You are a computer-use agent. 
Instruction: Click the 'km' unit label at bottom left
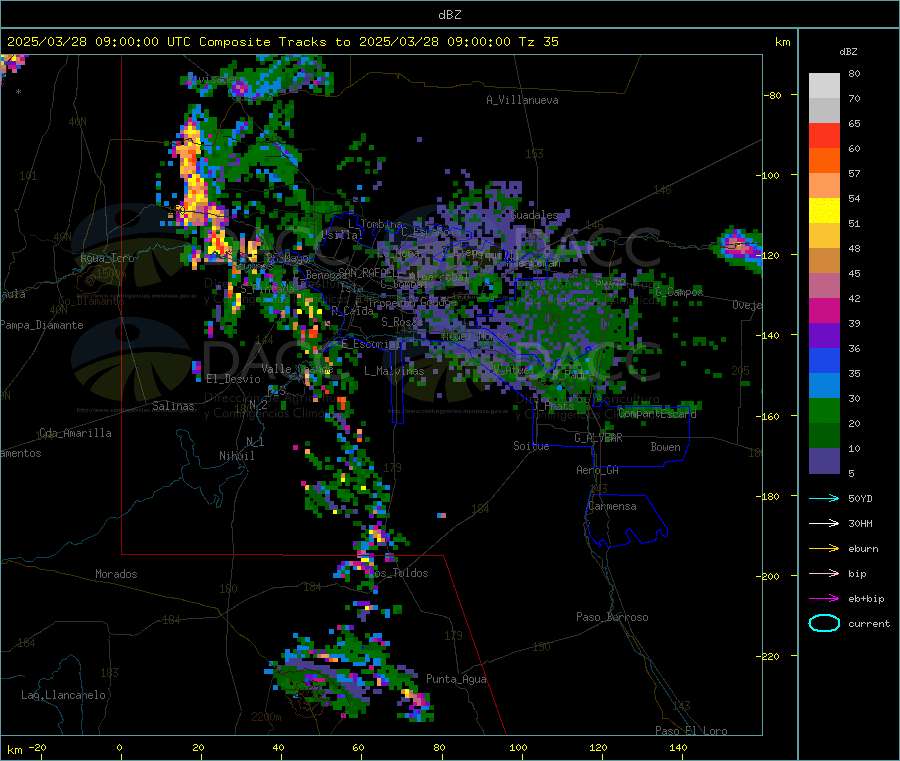tap(14, 750)
